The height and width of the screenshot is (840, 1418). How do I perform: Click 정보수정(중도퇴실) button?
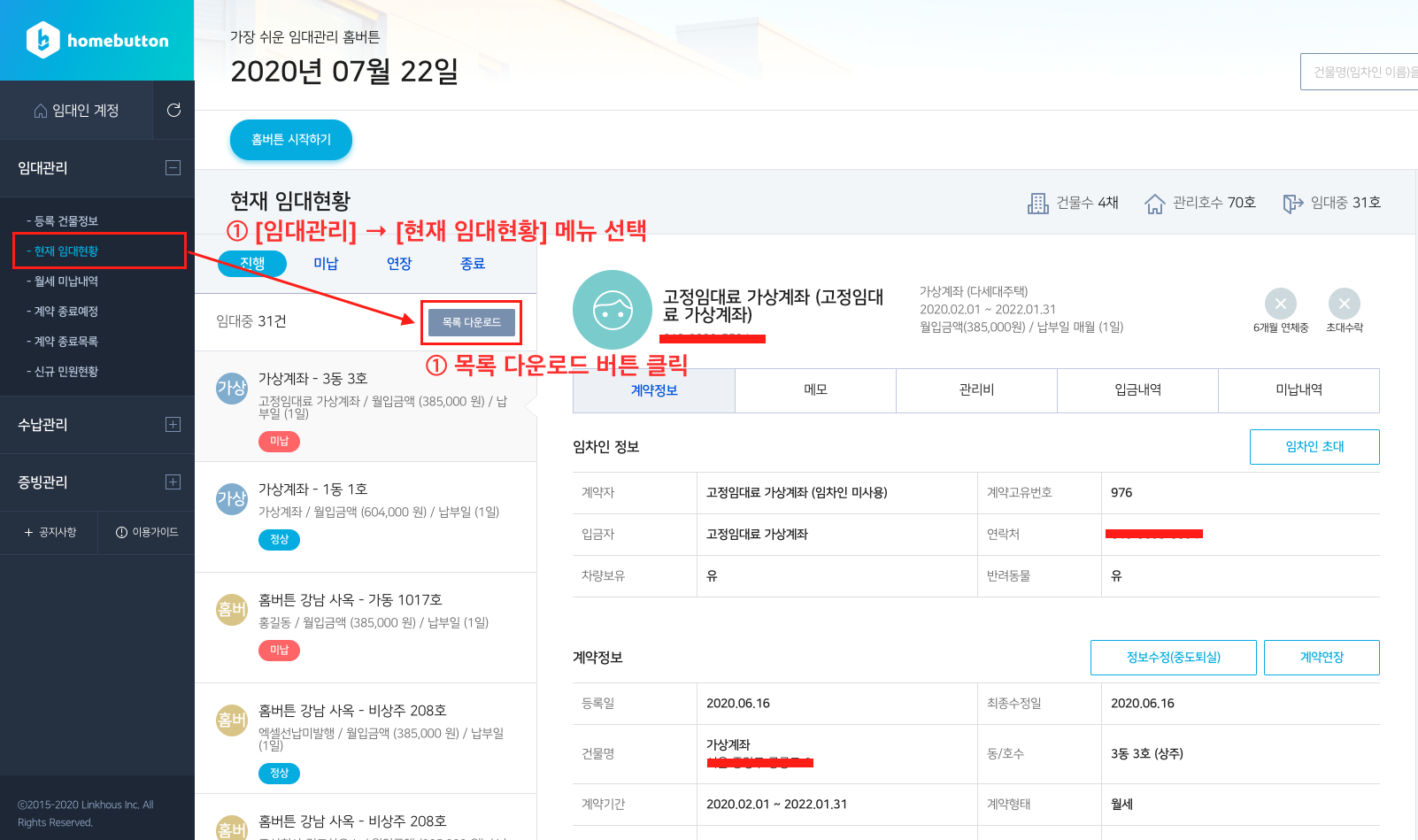1174,658
